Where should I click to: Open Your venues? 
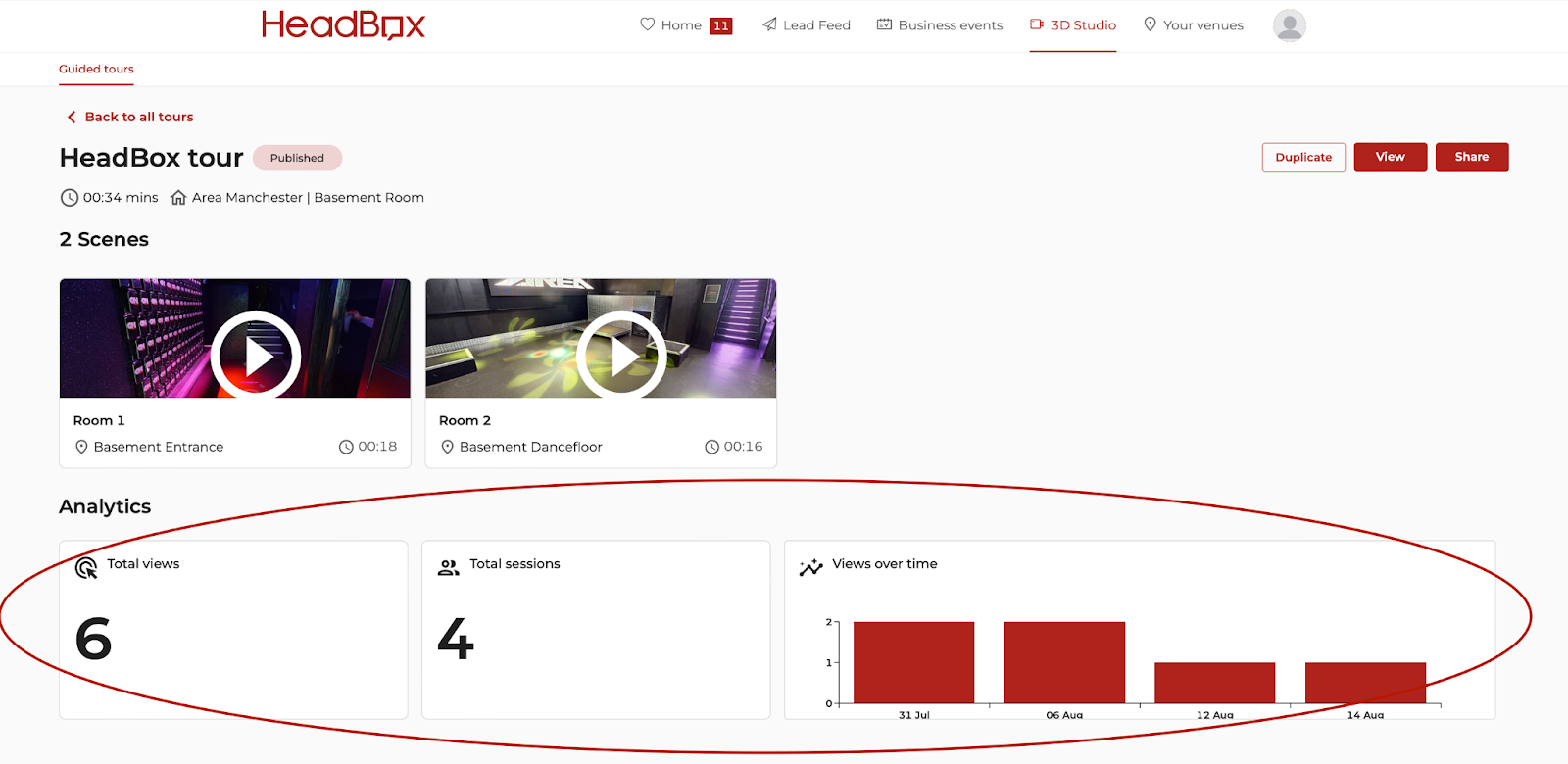pyautogui.click(x=1203, y=25)
